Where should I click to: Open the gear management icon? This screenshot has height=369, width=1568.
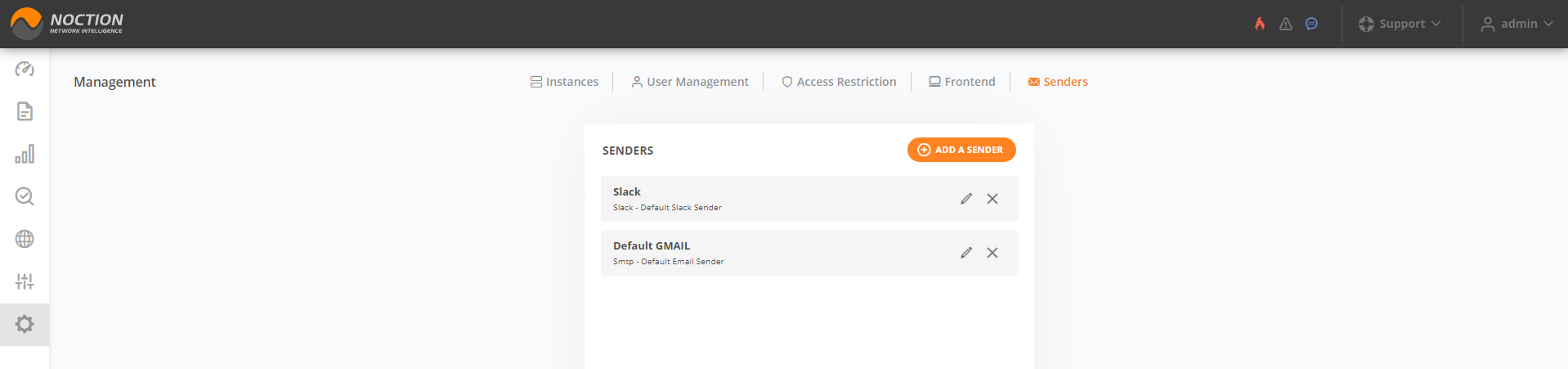[x=25, y=324]
